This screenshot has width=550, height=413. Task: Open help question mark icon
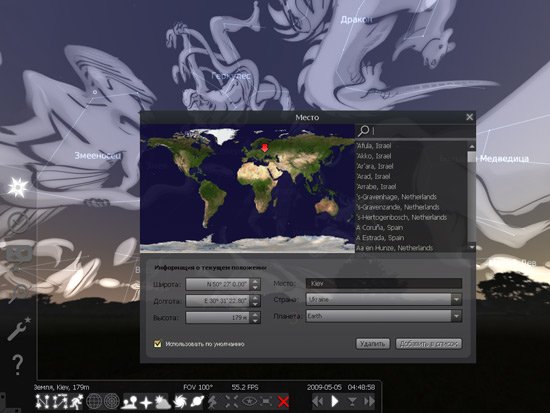[x=17, y=364]
